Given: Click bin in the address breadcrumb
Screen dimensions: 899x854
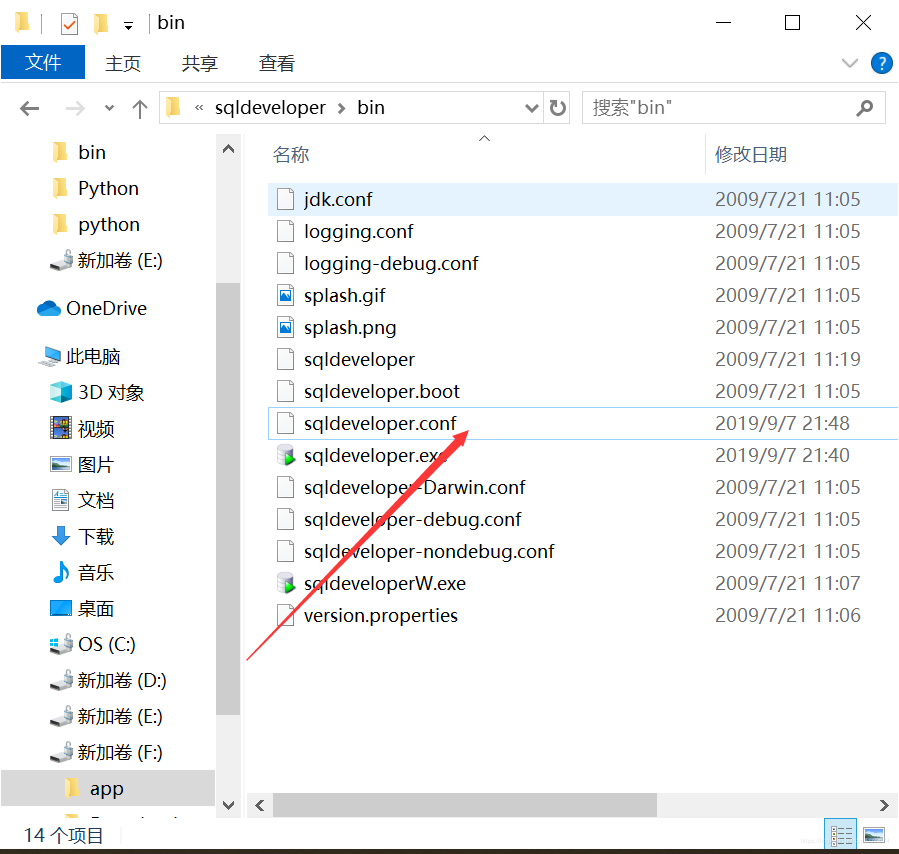Looking at the screenshot, I should (371, 108).
